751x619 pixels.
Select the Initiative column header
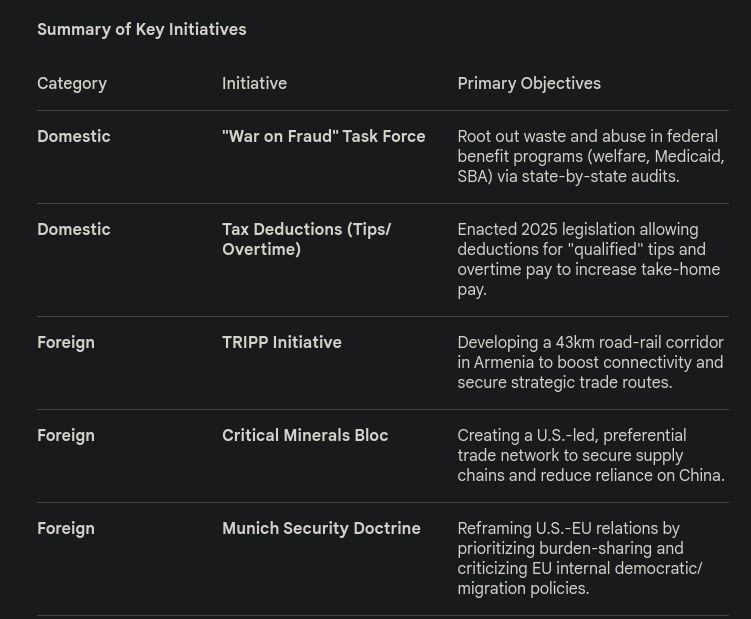tap(254, 84)
